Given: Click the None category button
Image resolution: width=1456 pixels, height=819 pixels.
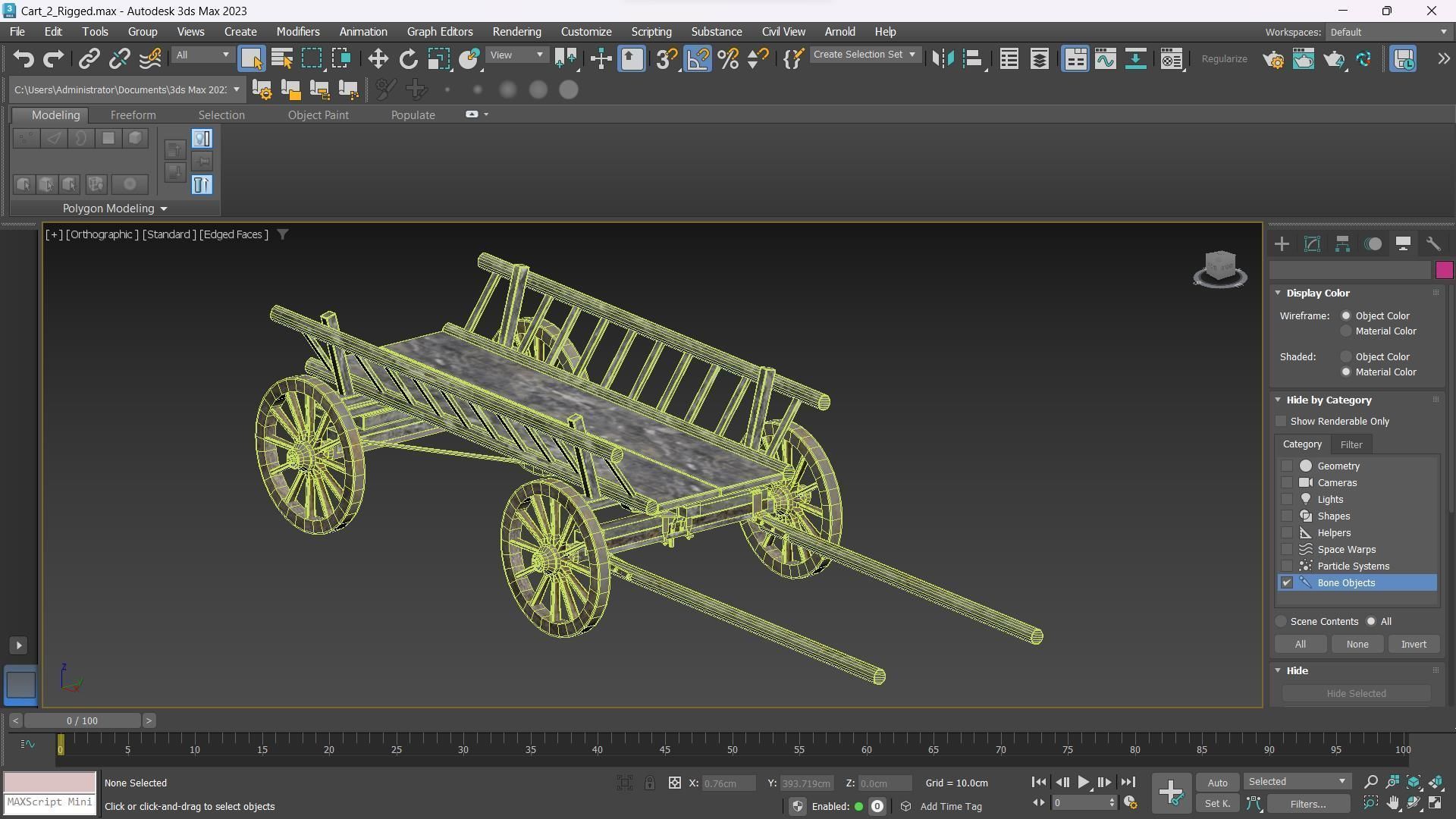Looking at the screenshot, I should [x=1357, y=645].
